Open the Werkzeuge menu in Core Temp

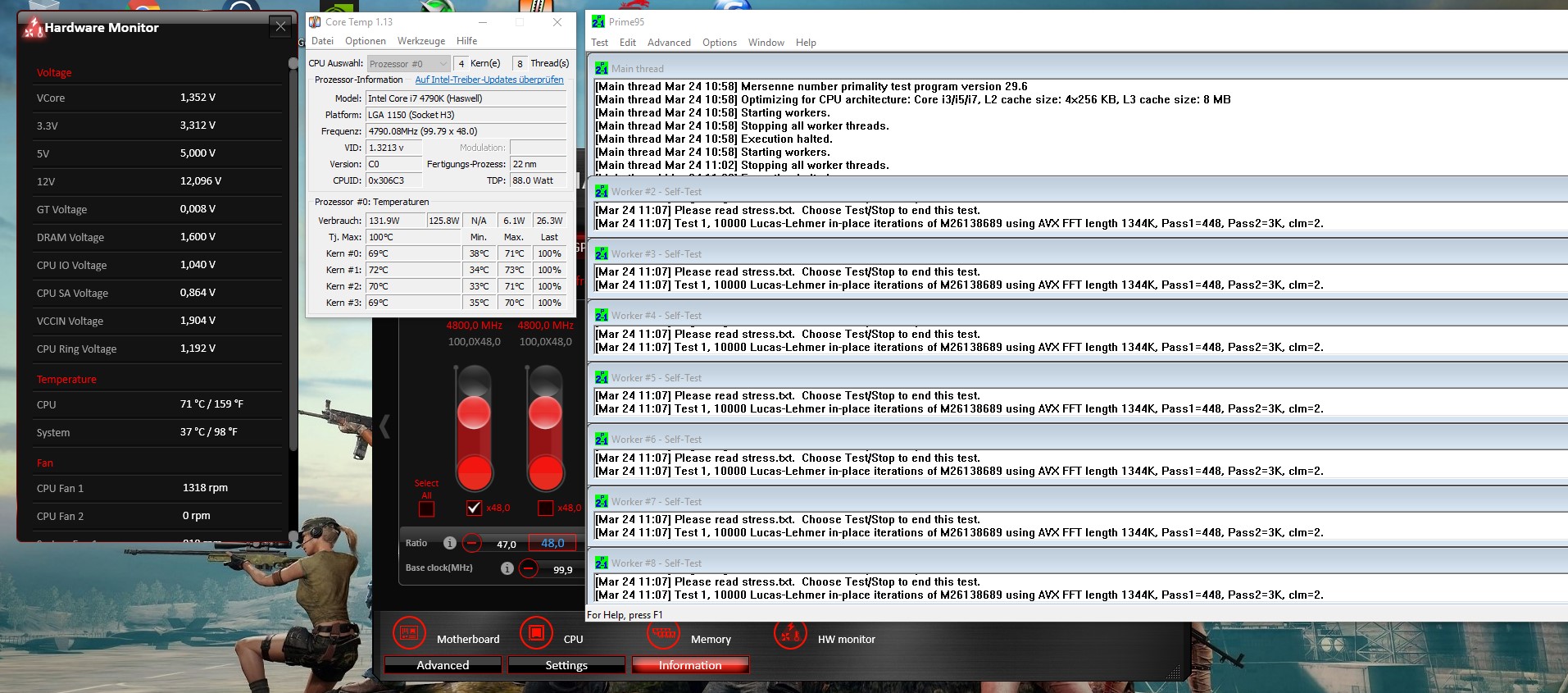coord(421,41)
